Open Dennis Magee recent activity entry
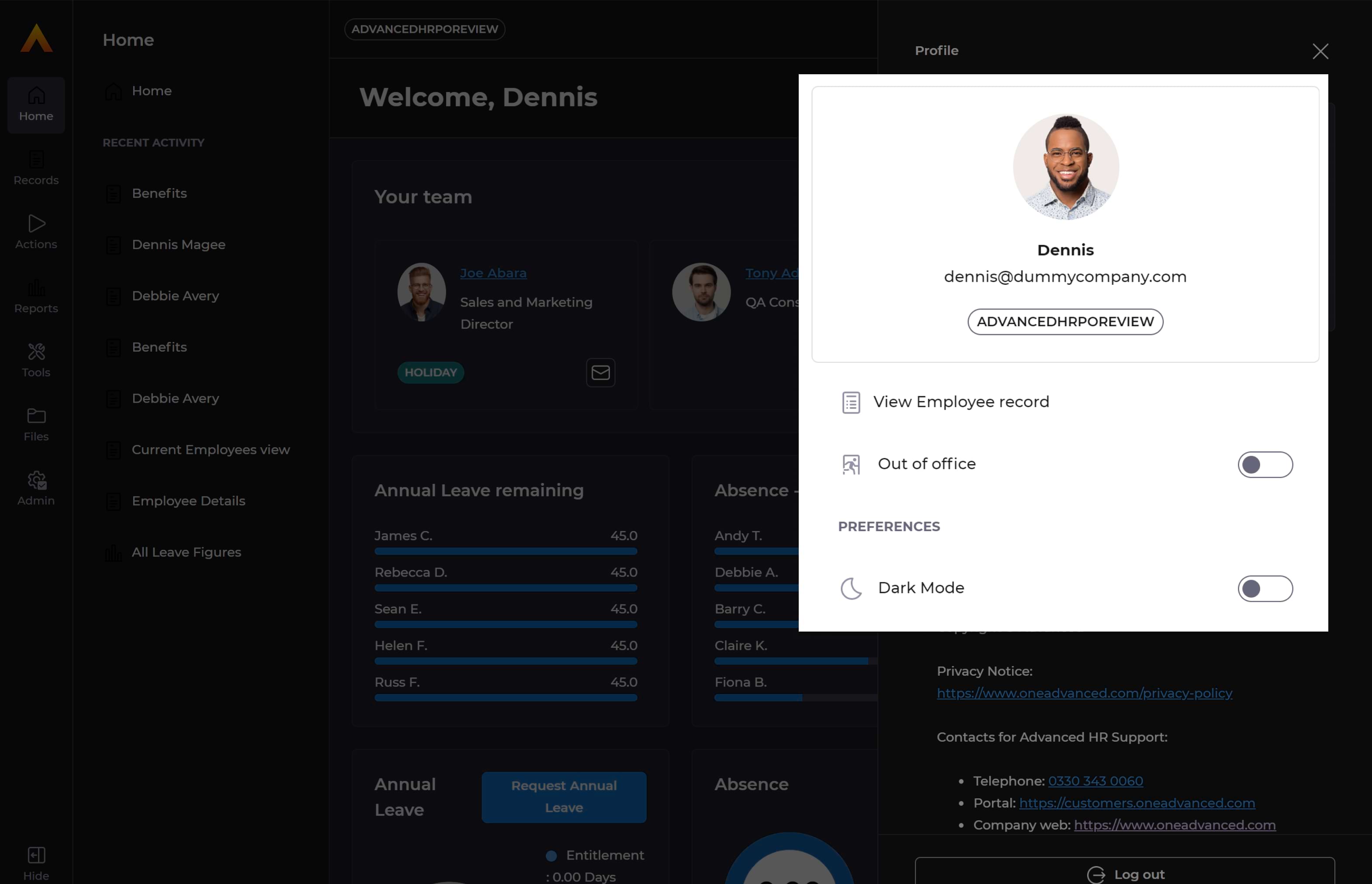Viewport: 1372px width, 884px height. click(x=179, y=245)
